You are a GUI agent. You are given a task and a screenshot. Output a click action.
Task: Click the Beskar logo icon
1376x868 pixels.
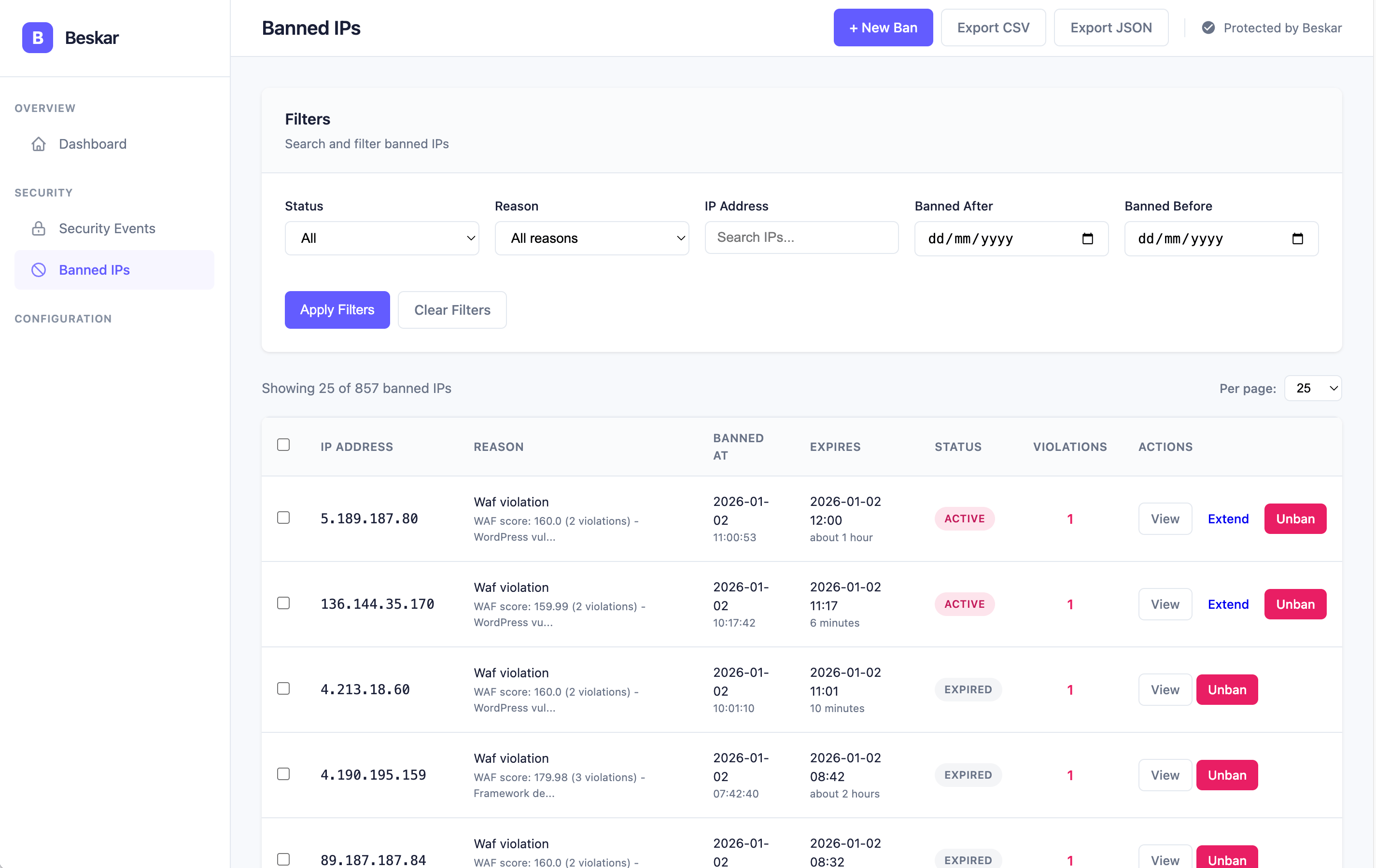pos(37,37)
